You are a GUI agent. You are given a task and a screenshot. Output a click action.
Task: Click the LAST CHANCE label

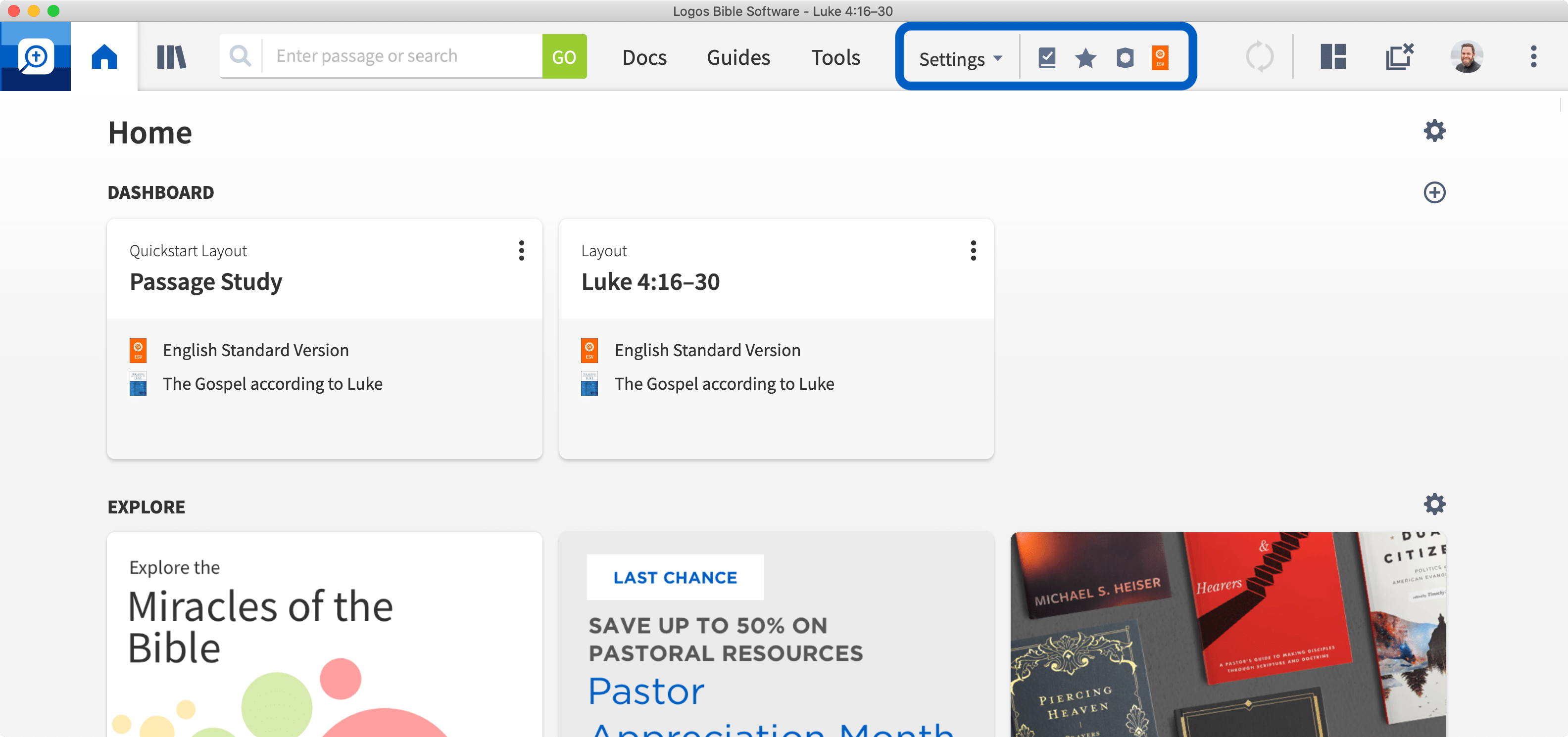coord(675,577)
